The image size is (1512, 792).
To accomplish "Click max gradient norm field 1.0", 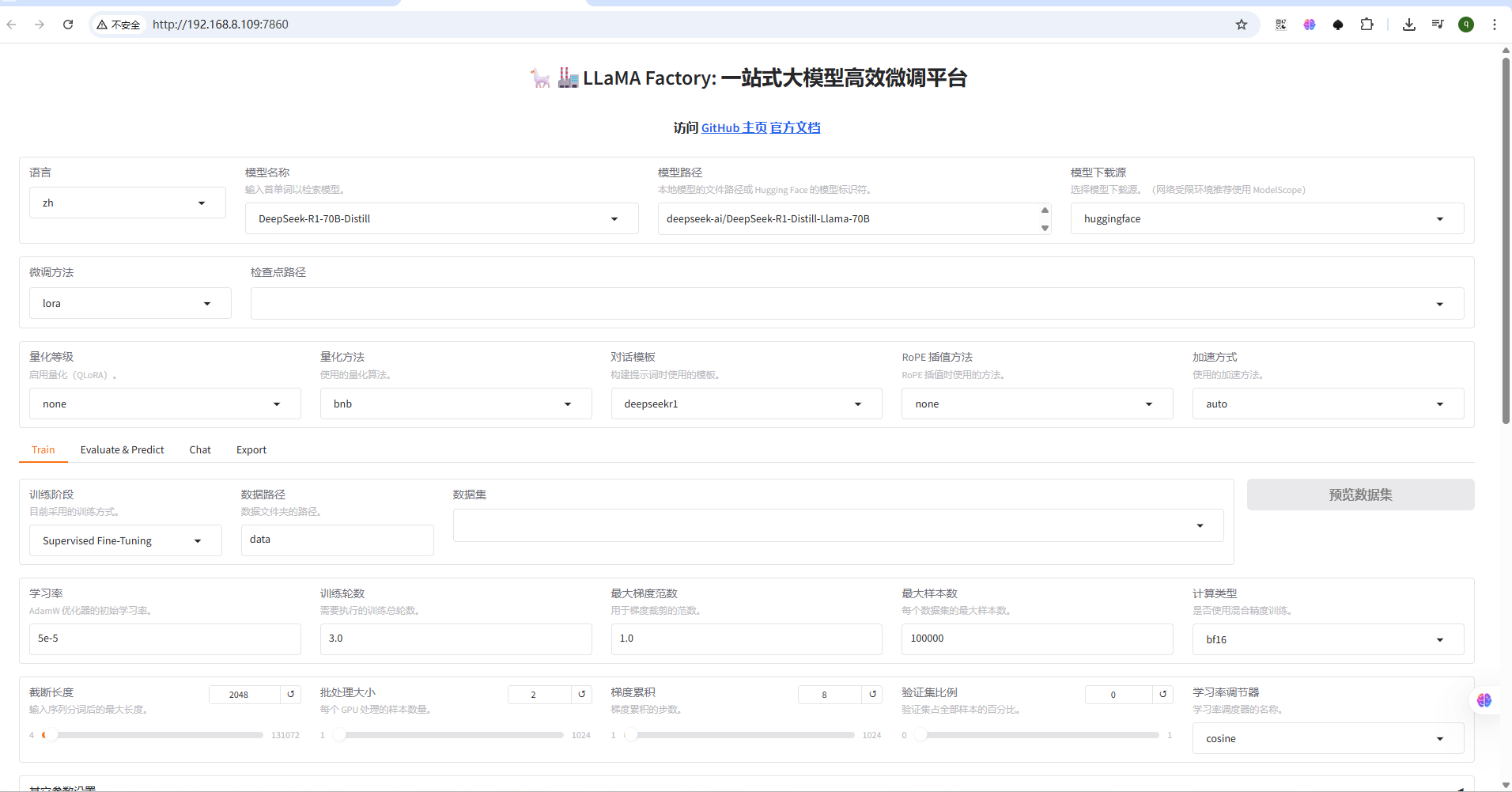I will tap(747, 639).
